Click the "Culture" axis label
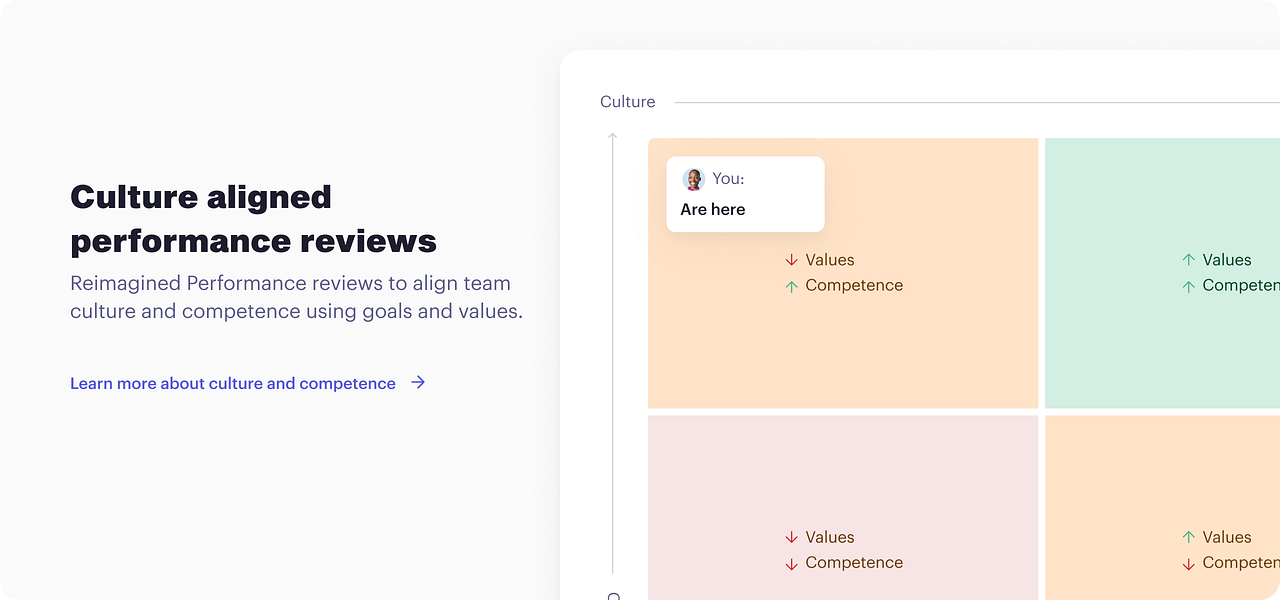The width and height of the screenshot is (1280, 600). 627,102
